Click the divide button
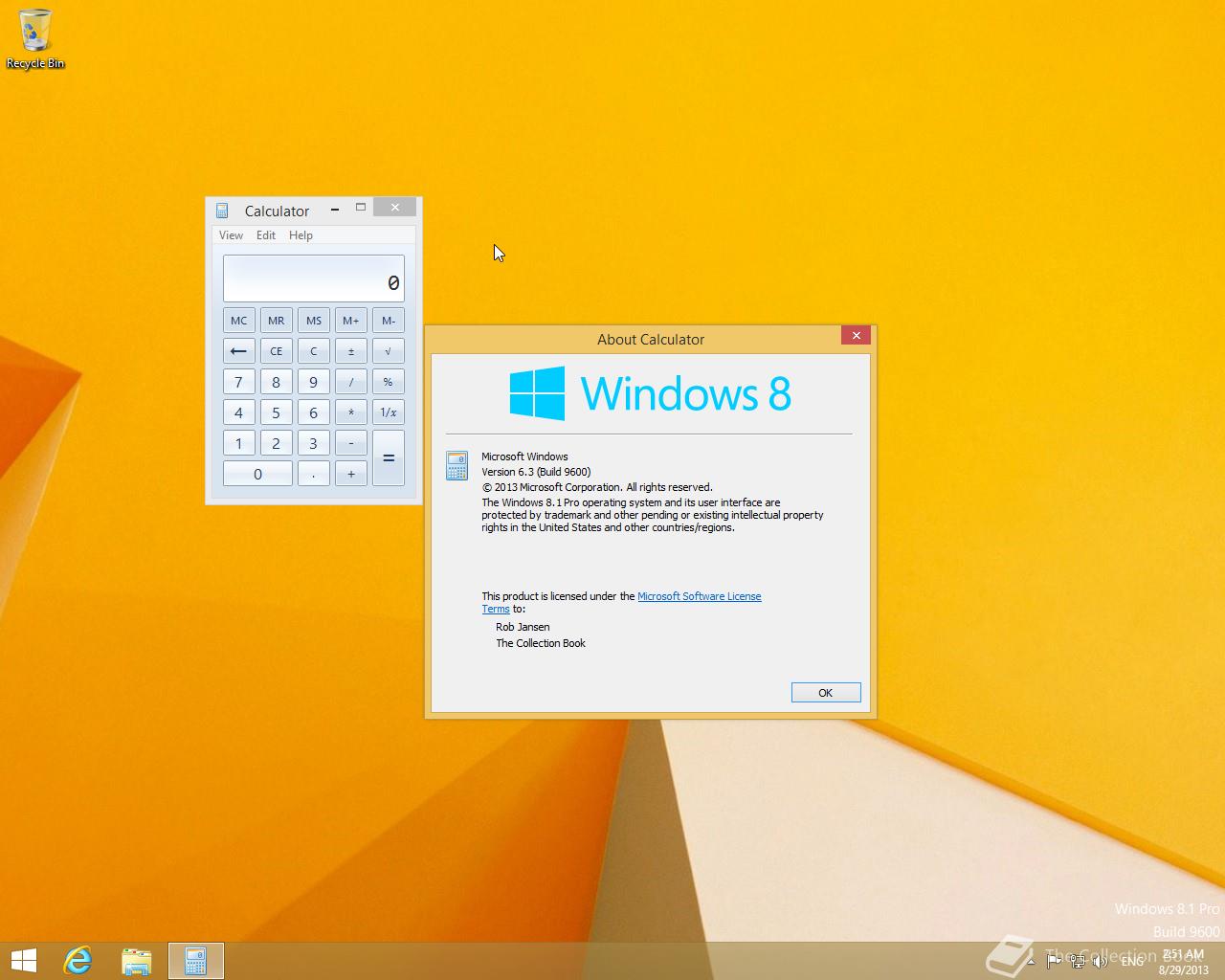 (351, 382)
